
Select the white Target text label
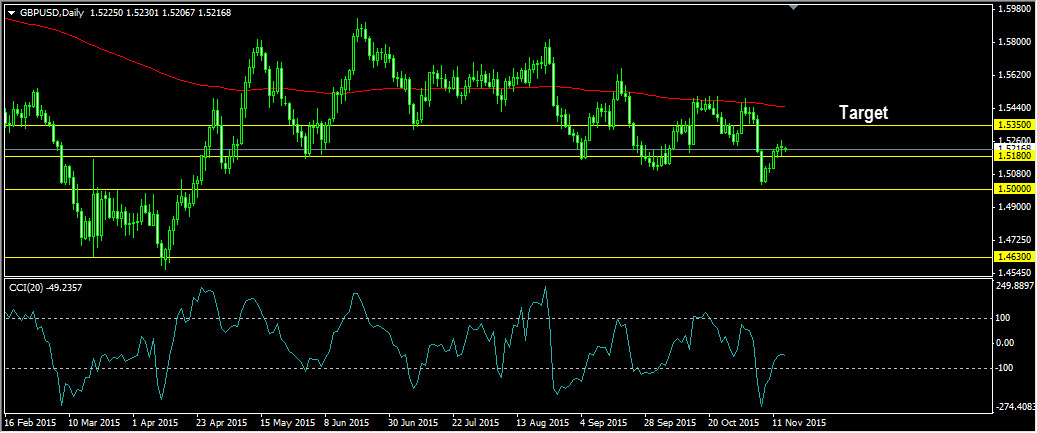click(x=862, y=113)
